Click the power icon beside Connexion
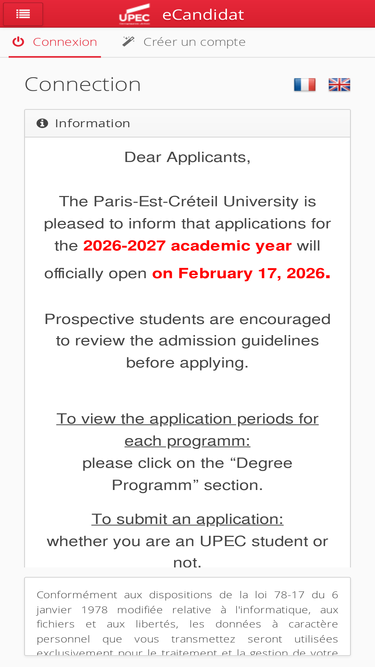Image resolution: width=375 pixels, height=667 pixels. [18, 42]
